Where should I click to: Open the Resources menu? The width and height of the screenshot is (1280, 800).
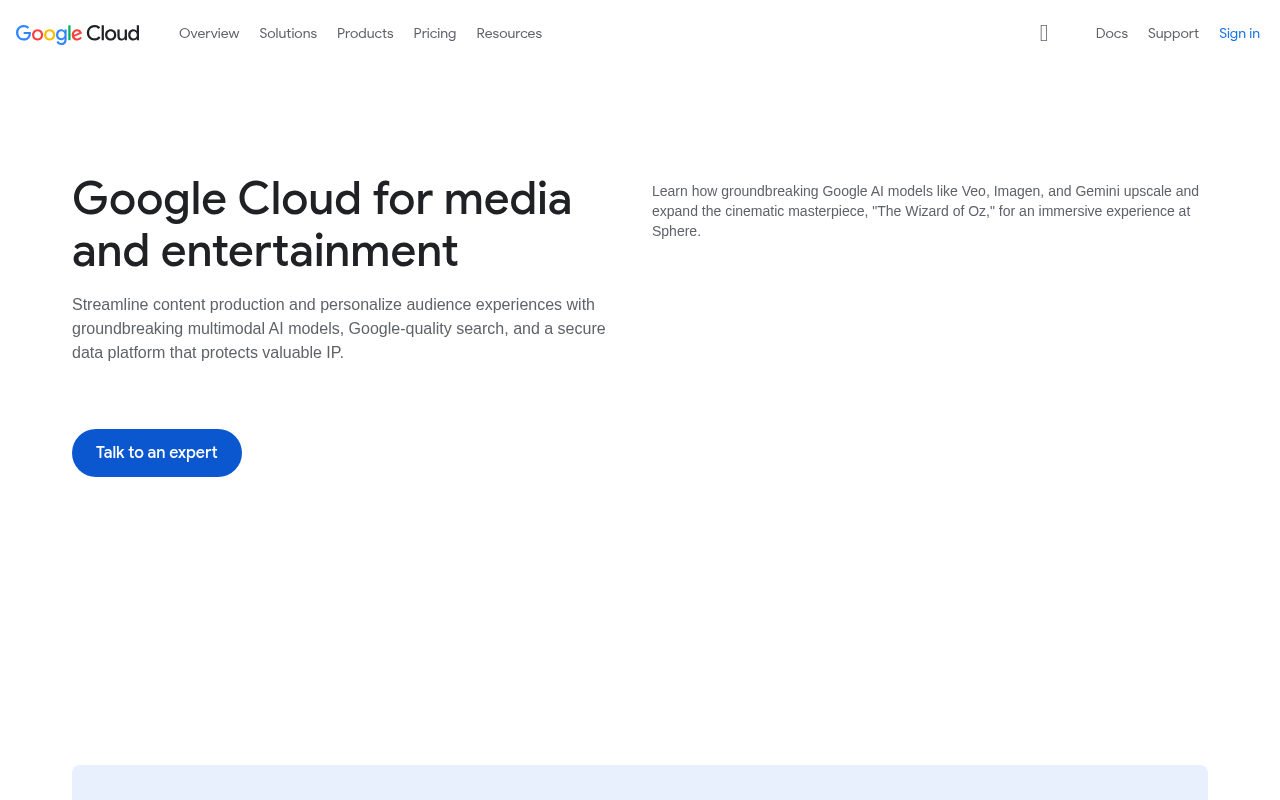[509, 33]
